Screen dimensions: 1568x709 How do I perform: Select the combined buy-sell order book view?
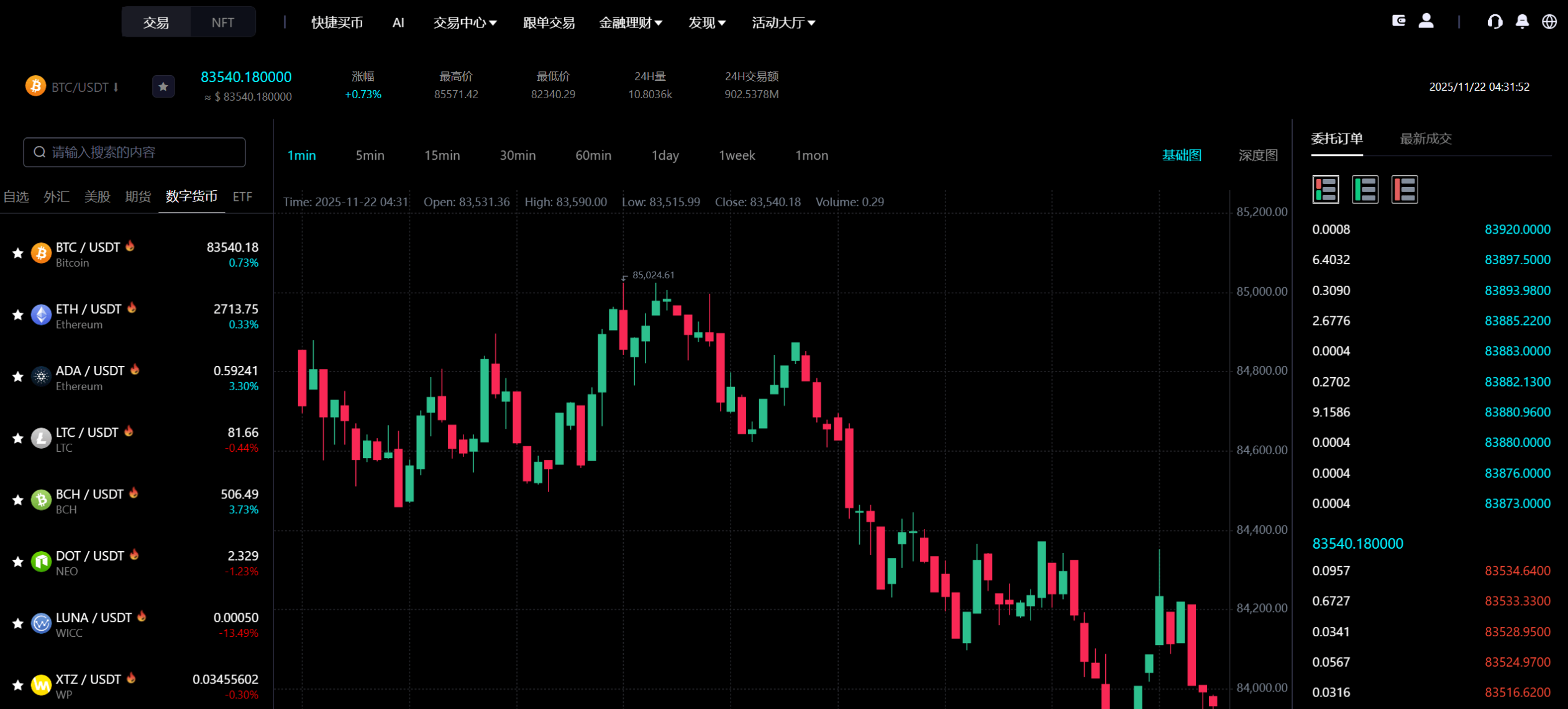pyautogui.click(x=1326, y=189)
